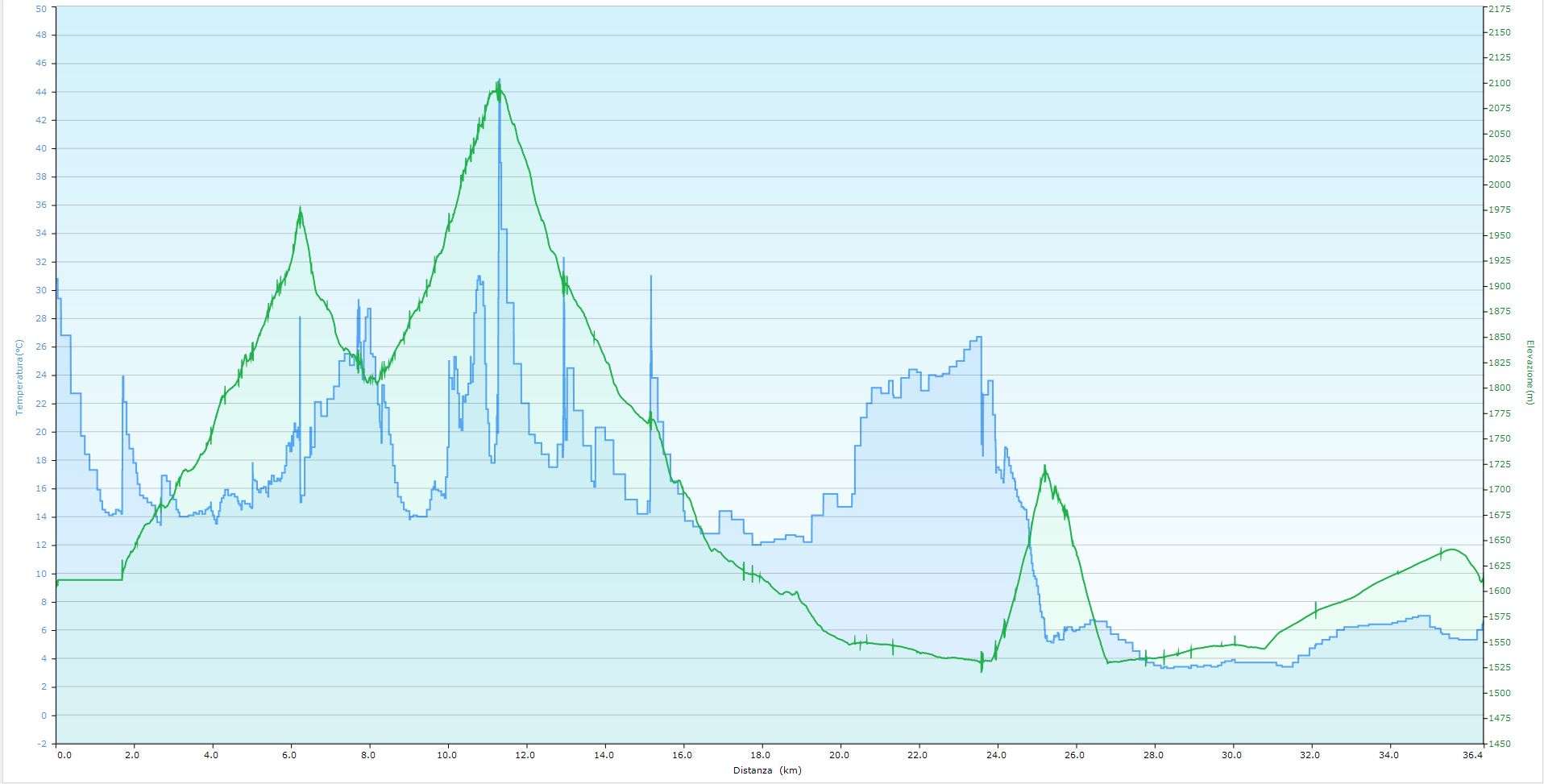Click the Distanza (km) axis title
This screenshot has width=1544, height=784.
pos(767,770)
